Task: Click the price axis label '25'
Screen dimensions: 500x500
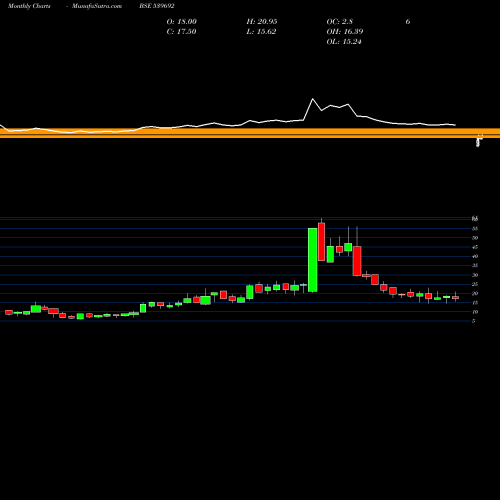Action: (x=475, y=284)
